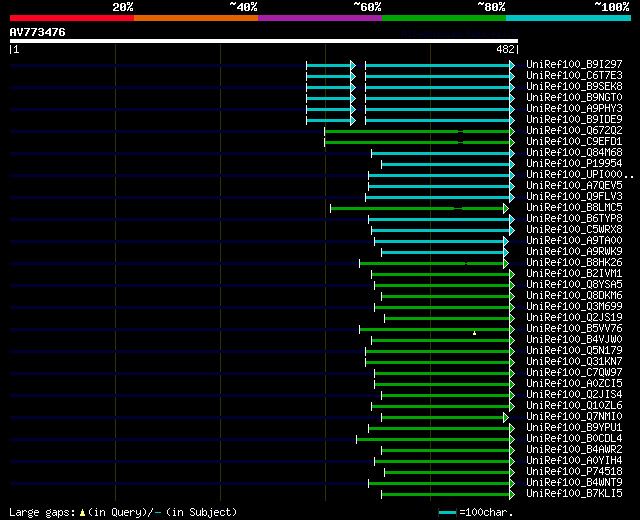
Task: Select the UniRef100_B7KLI5 label
Action: [x=574, y=494]
